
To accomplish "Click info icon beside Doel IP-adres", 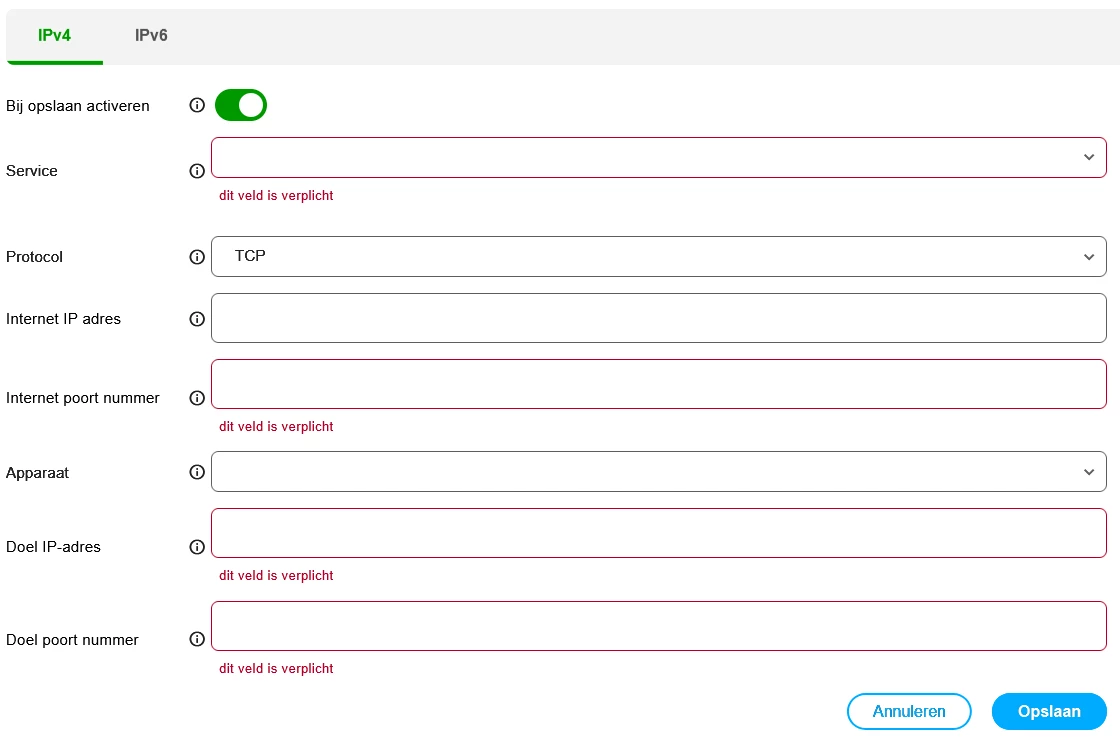I will point(197,547).
